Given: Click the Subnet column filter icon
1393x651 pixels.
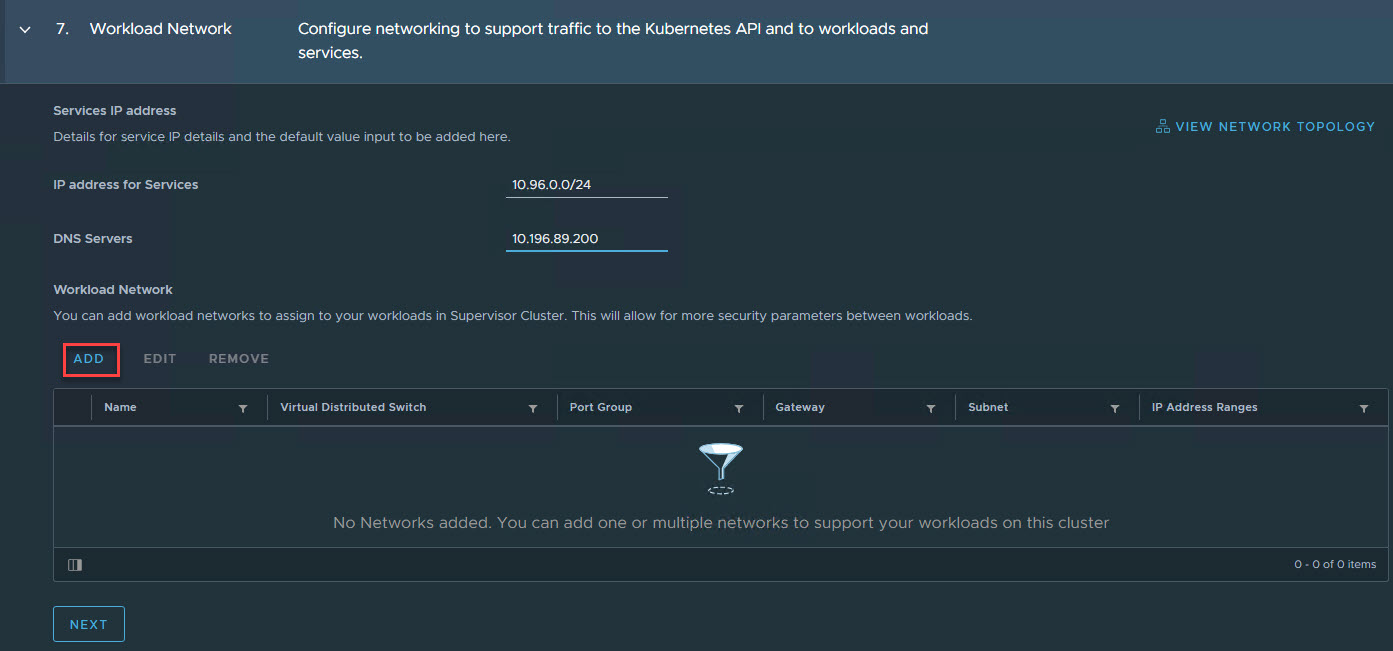Looking at the screenshot, I should click(x=1115, y=409).
